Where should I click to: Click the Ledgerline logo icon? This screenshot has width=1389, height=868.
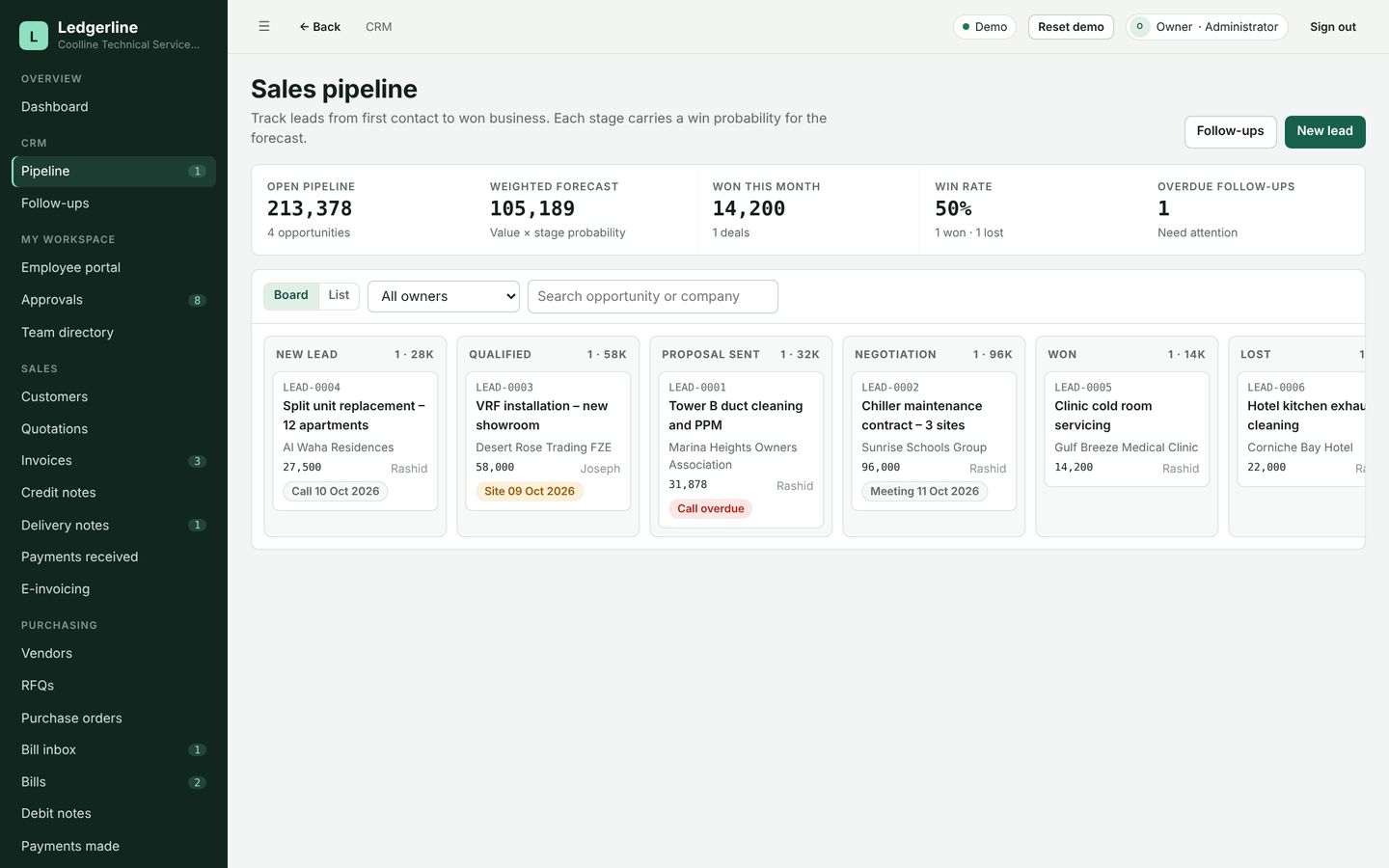point(34,36)
